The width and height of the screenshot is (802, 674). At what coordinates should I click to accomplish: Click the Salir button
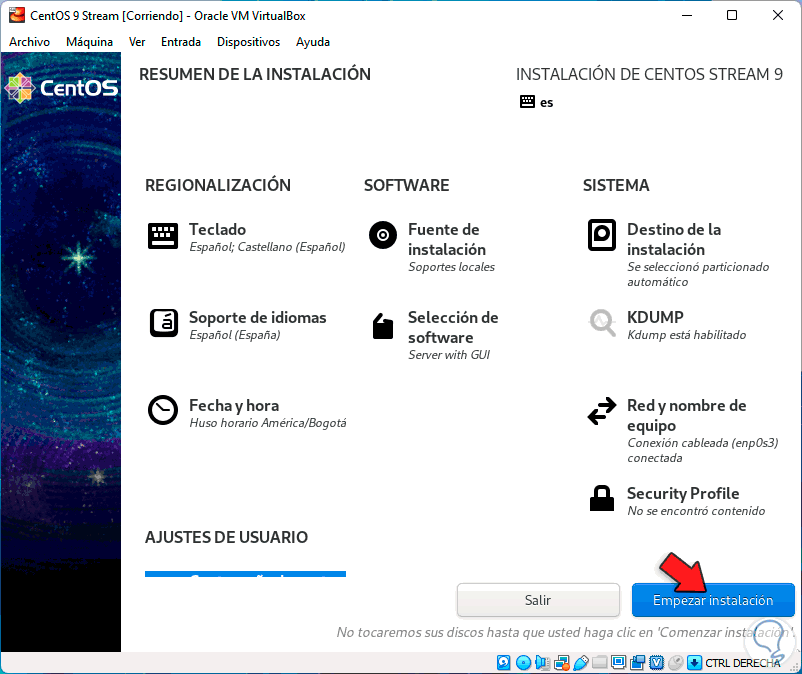pos(538,600)
